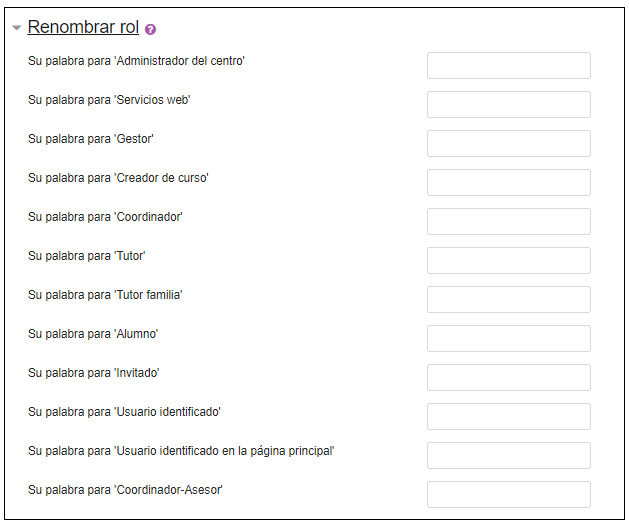
Task: Click the 'Gestor' rename input
Action: click(509, 143)
